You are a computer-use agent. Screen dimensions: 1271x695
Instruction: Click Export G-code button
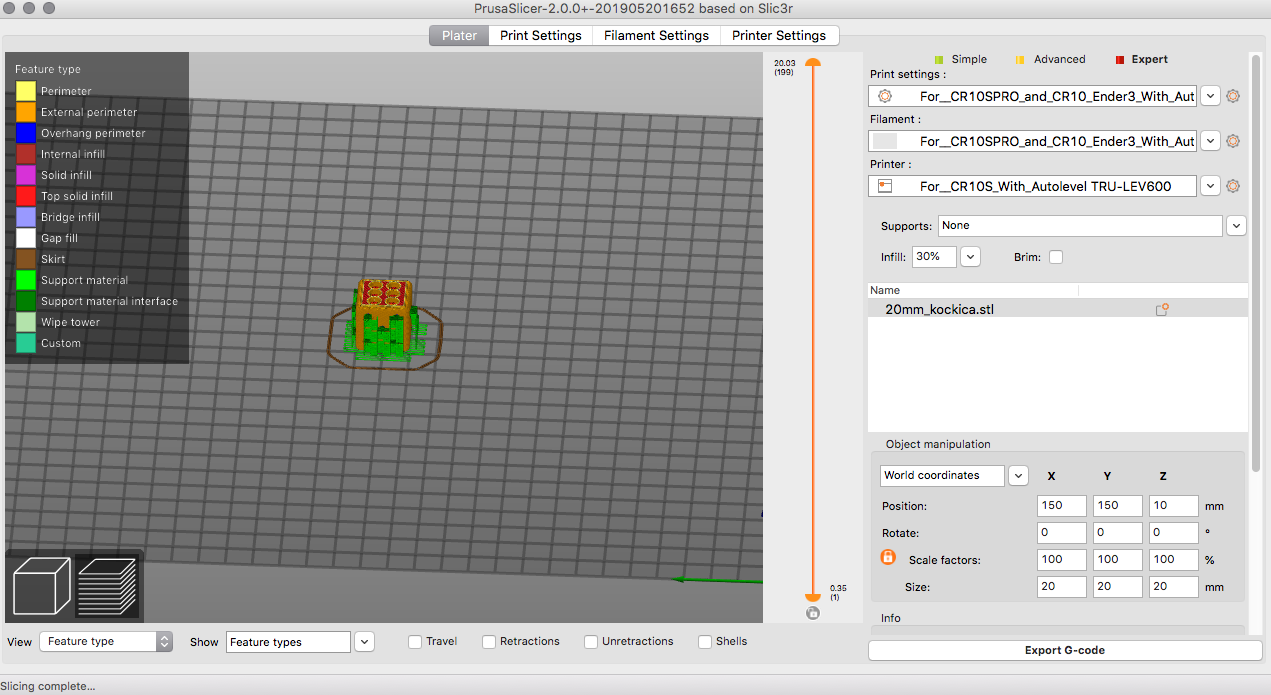[1065, 650]
